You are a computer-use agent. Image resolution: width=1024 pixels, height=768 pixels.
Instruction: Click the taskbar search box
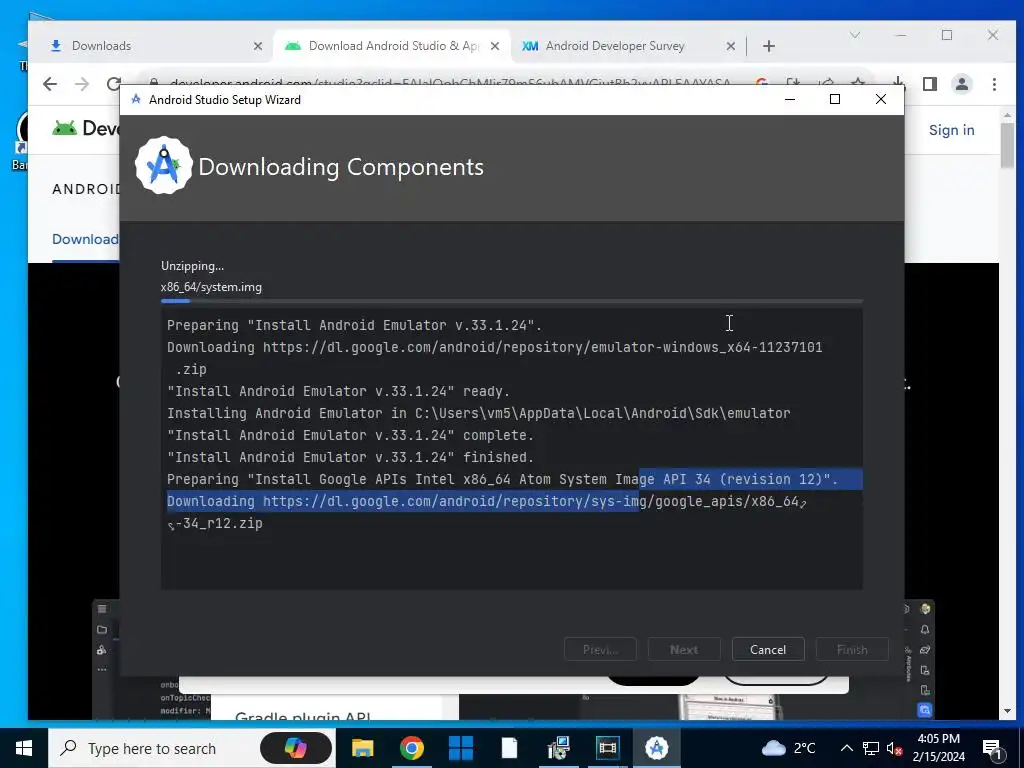[x=191, y=748]
